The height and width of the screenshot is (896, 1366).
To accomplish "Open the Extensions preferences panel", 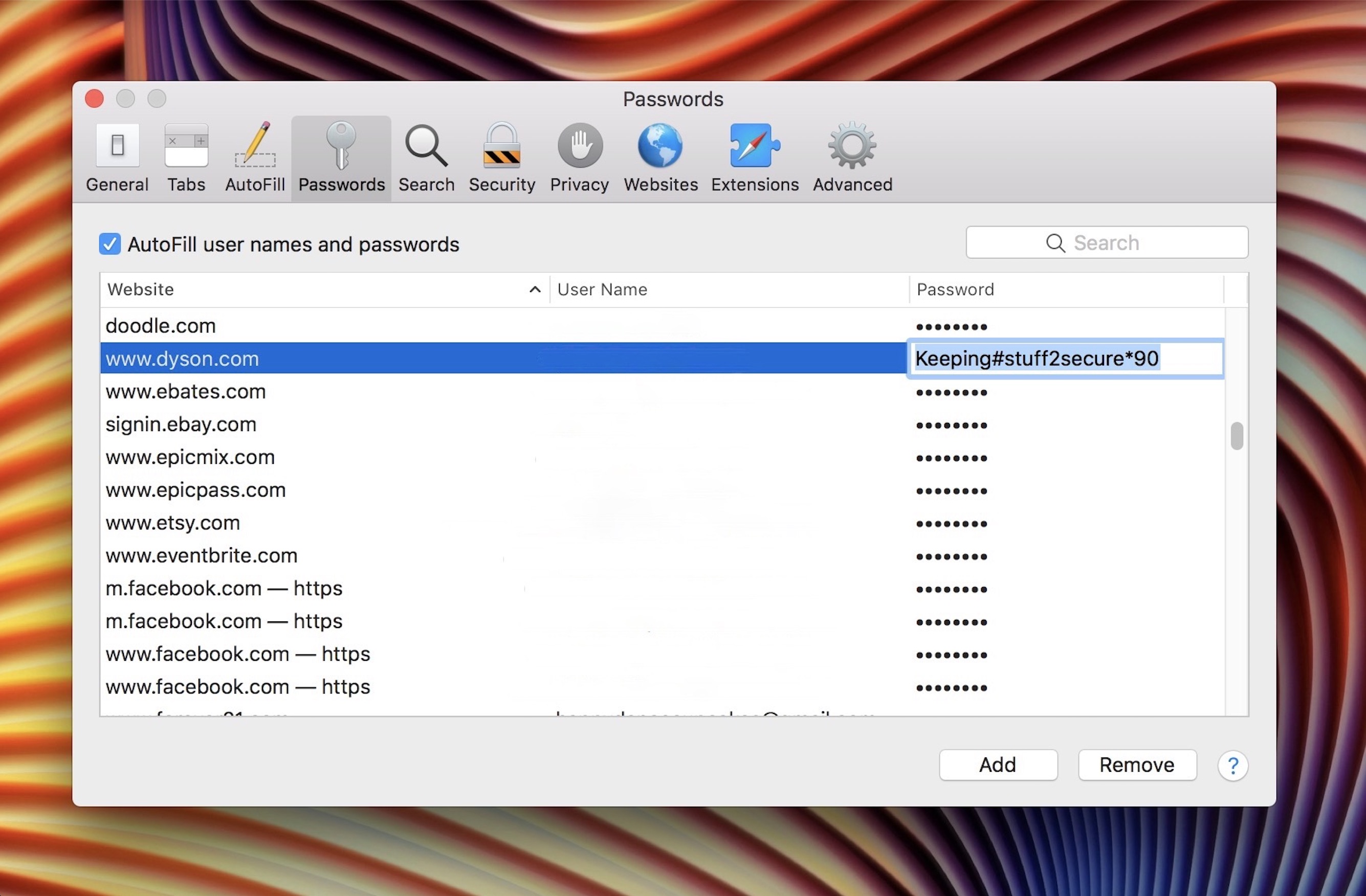I will pos(755,155).
